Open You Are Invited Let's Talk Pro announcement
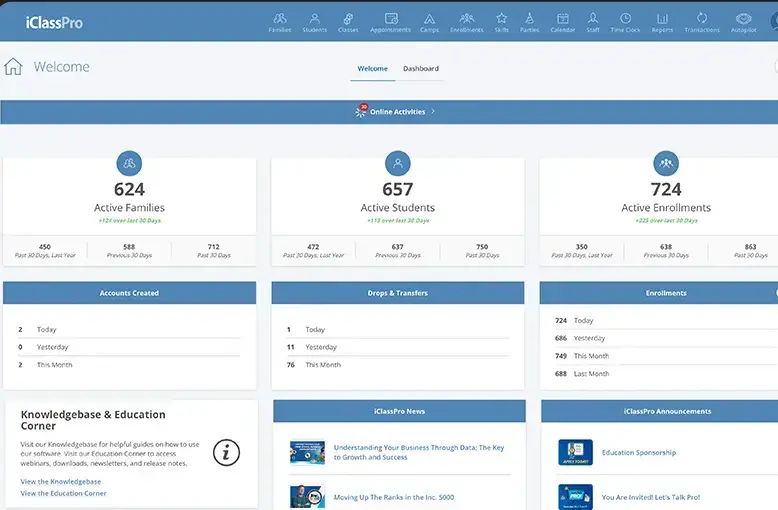This screenshot has width=778, height=510. coord(650,497)
